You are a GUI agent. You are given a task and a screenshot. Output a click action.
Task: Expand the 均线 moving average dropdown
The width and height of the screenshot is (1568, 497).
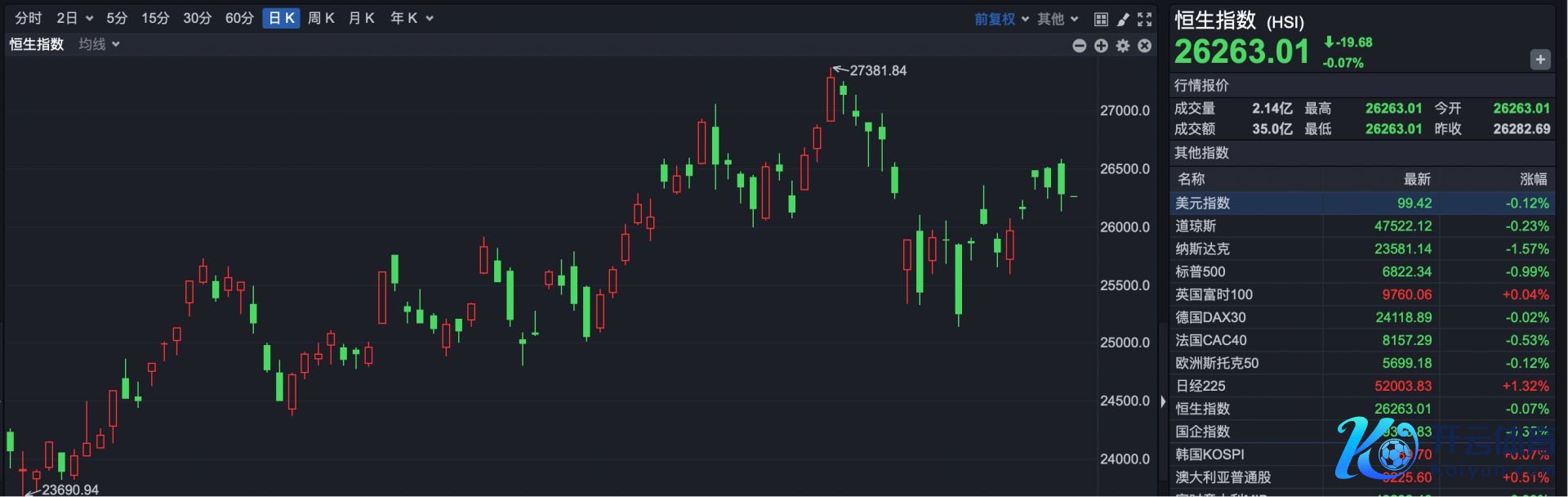point(99,44)
